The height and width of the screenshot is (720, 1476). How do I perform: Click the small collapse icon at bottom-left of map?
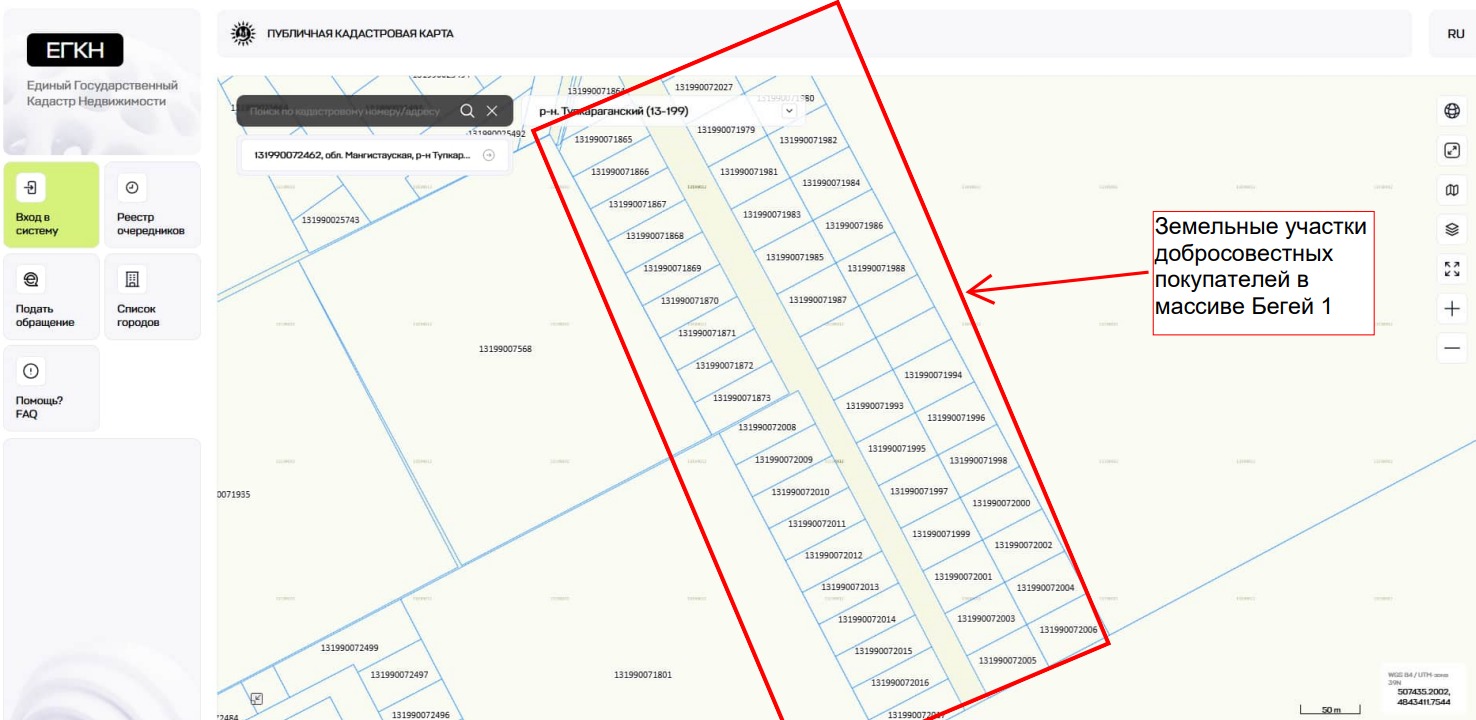tap(257, 699)
